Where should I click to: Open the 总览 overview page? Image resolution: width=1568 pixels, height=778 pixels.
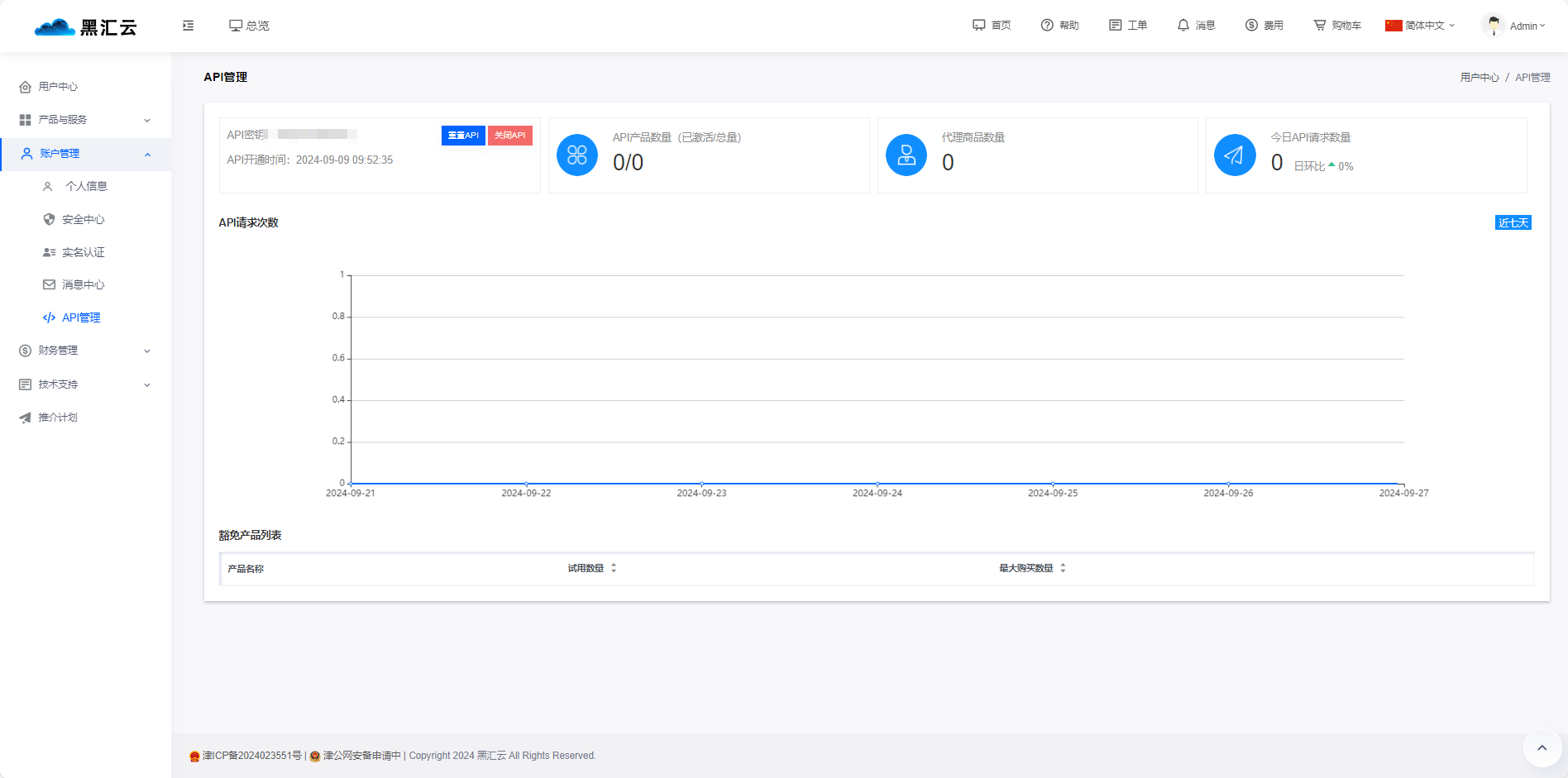pyautogui.click(x=249, y=26)
